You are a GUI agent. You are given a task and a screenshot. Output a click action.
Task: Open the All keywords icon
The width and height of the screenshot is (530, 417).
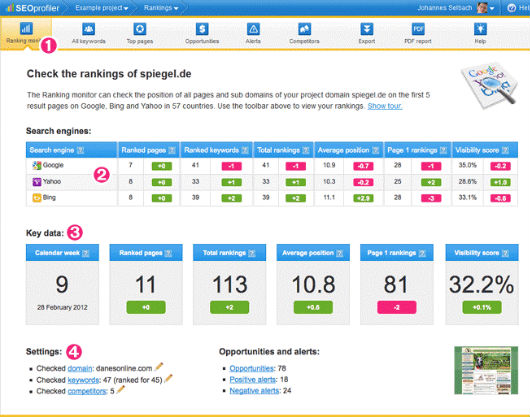[89, 29]
